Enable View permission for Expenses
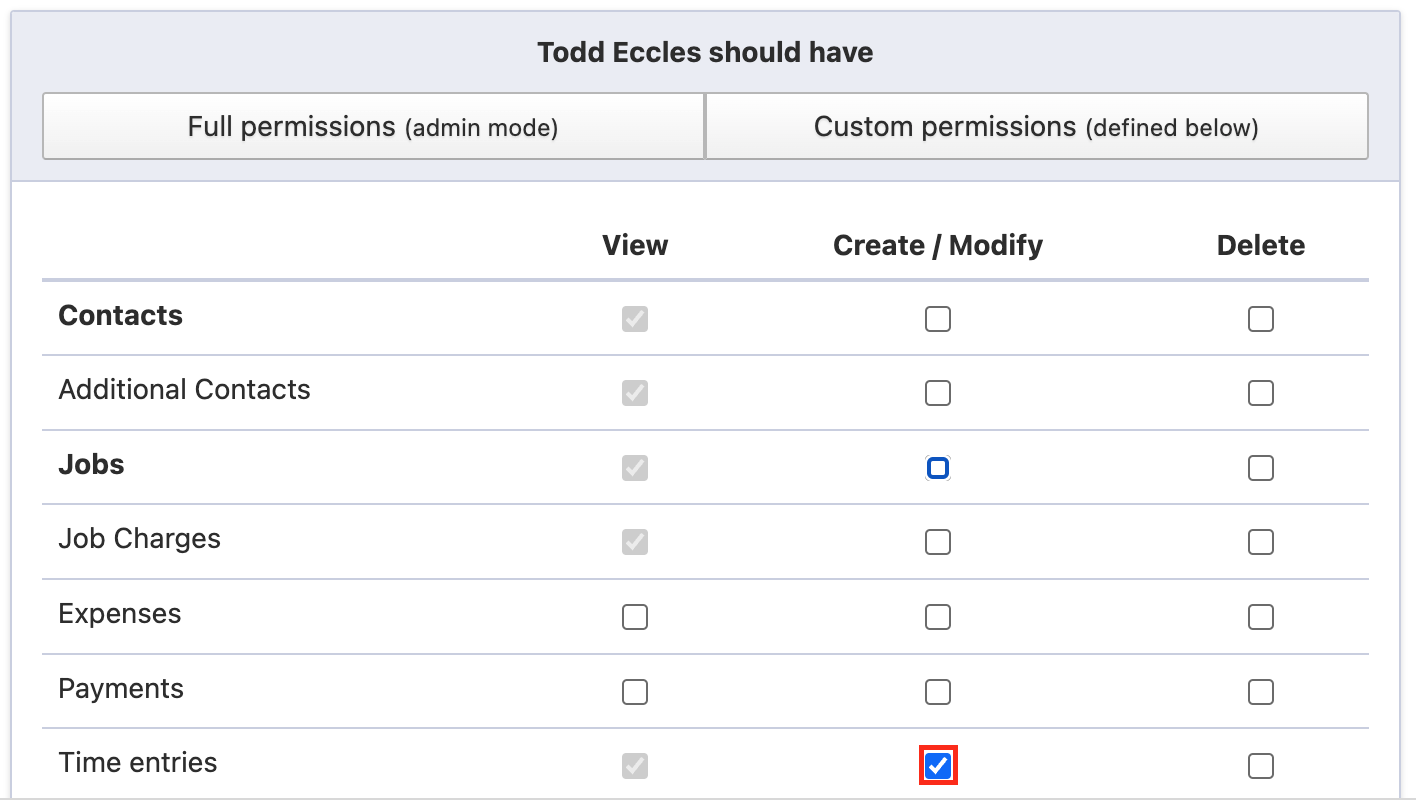Image resolution: width=1416 pixels, height=802 pixels. point(635,617)
